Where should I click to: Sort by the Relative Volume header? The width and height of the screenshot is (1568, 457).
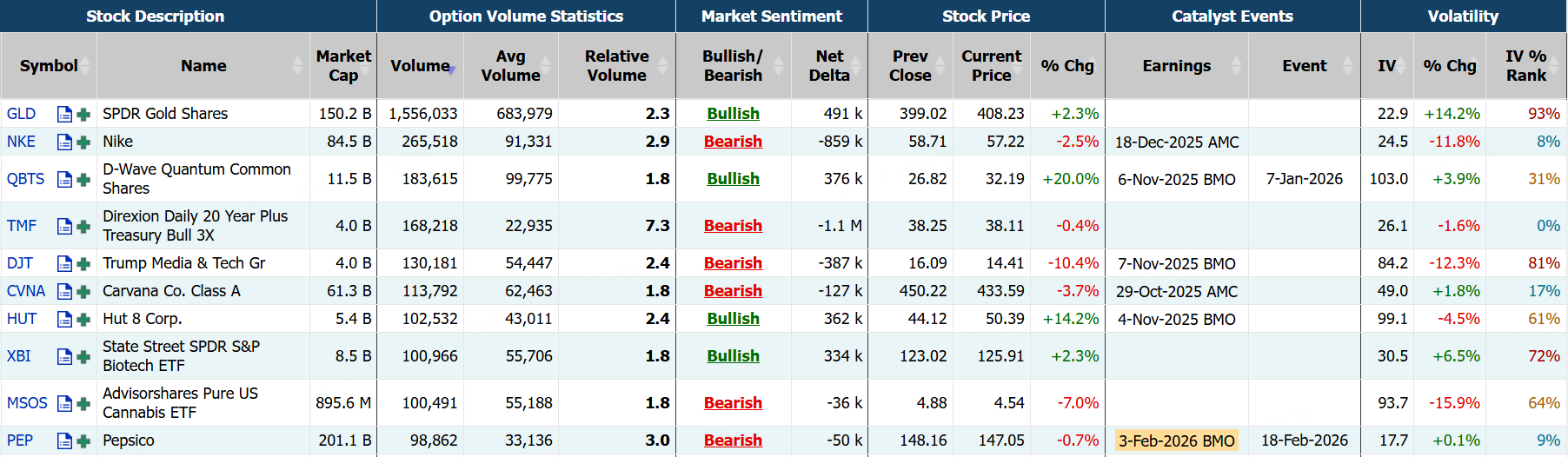point(616,66)
